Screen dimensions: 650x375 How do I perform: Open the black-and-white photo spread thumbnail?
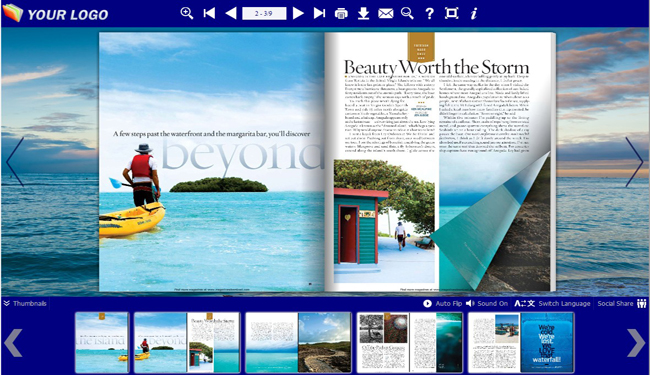click(410, 343)
